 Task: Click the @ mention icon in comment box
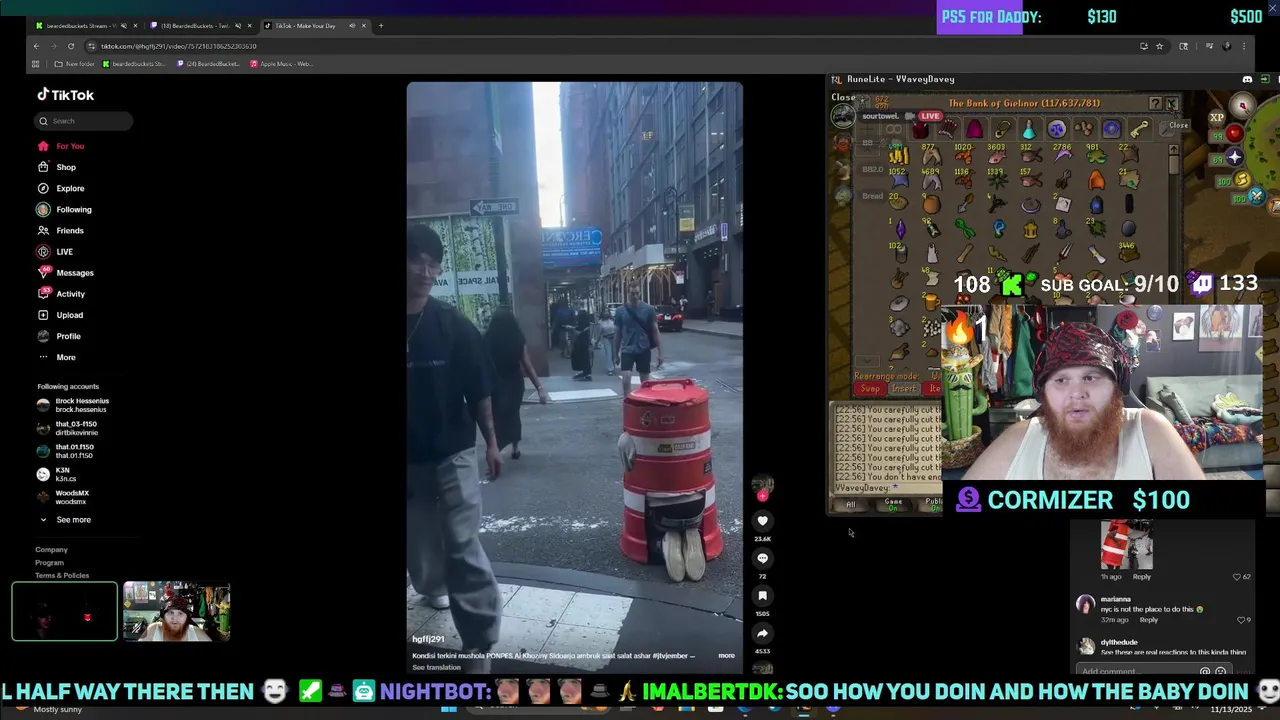(1205, 672)
